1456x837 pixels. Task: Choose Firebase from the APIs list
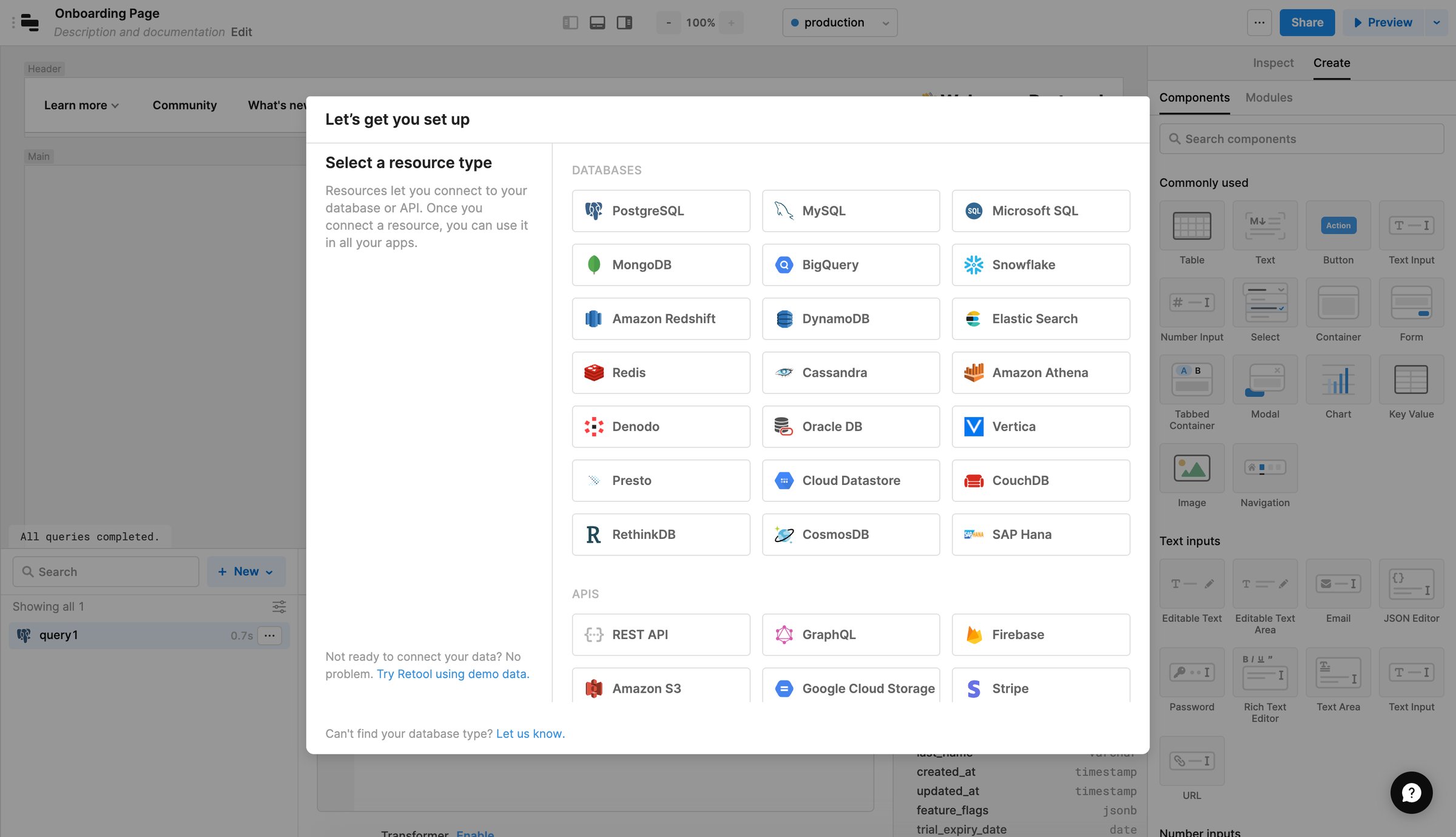pyautogui.click(x=1040, y=634)
